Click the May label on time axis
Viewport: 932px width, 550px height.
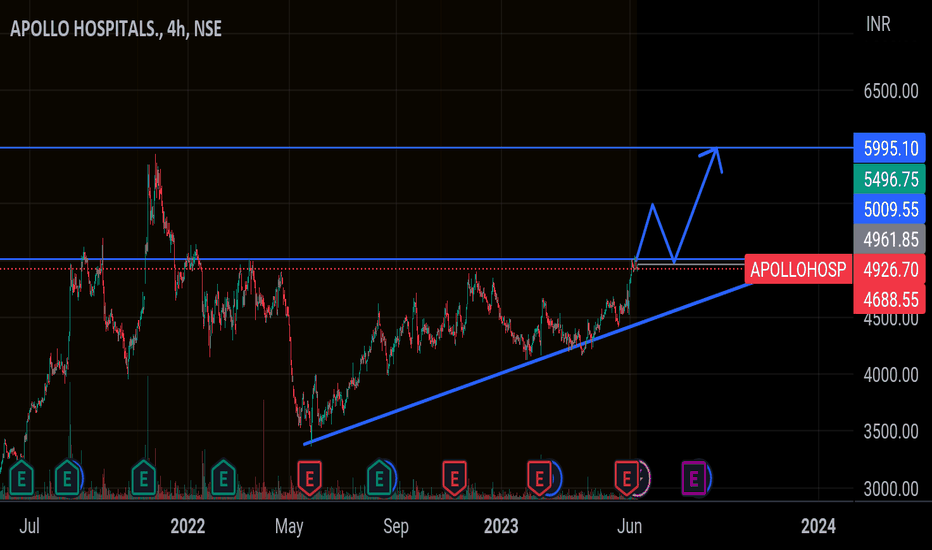pyautogui.click(x=289, y=526)
